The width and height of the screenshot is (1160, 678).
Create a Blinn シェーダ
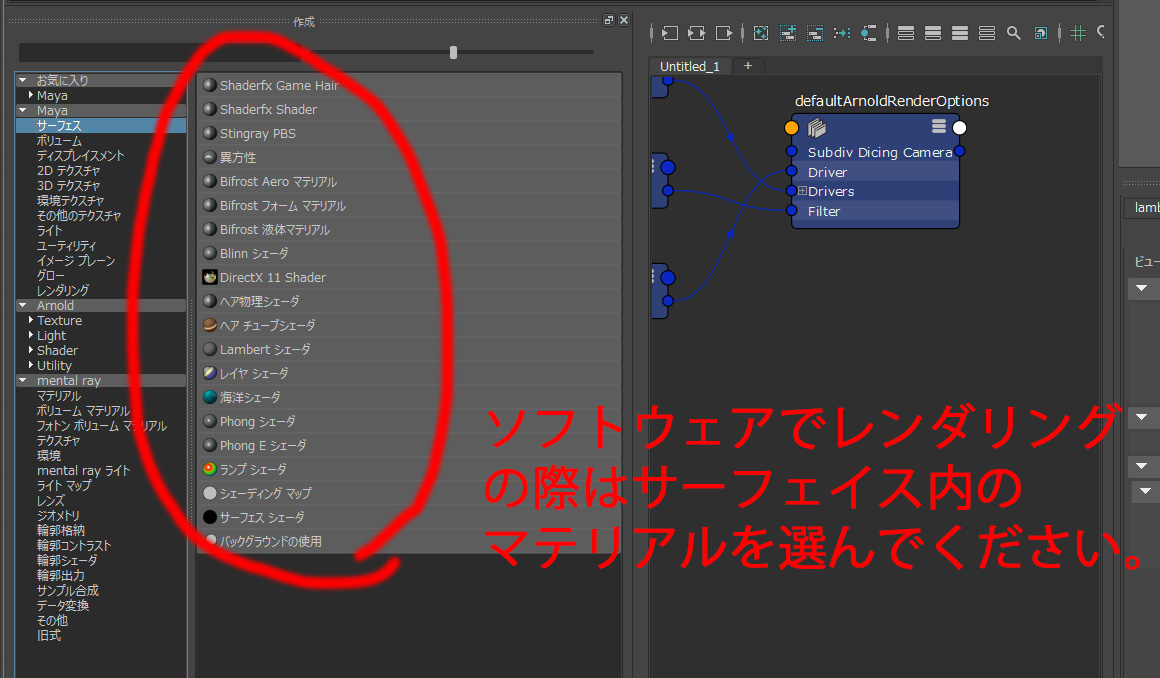pos(409,253)
